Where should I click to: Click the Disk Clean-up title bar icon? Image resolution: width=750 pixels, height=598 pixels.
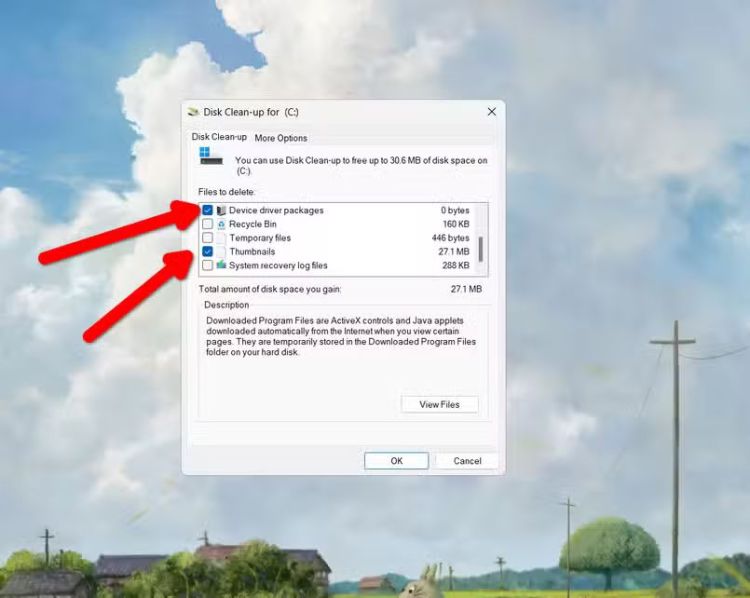[x=194, y=112]
